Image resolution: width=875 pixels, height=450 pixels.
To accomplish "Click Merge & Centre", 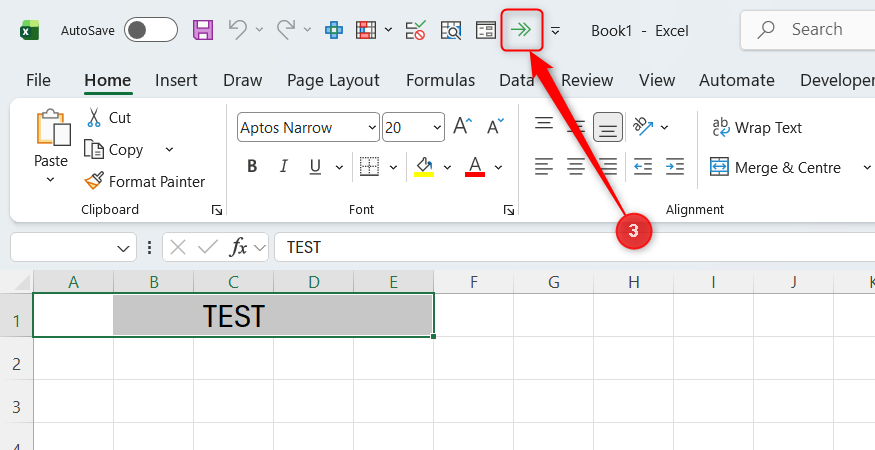I will [x=776, y=167].
